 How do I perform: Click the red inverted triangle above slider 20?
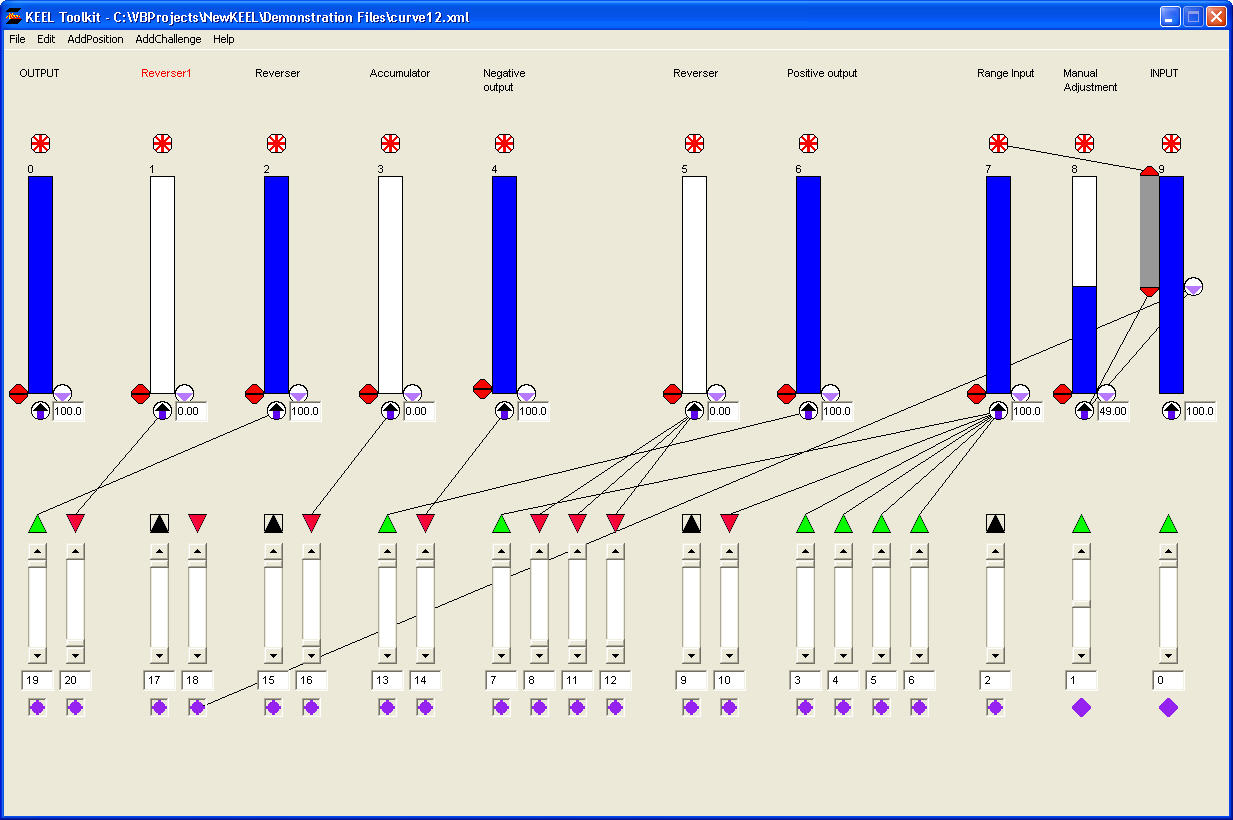pyautogui.click(x=75, y=523)
